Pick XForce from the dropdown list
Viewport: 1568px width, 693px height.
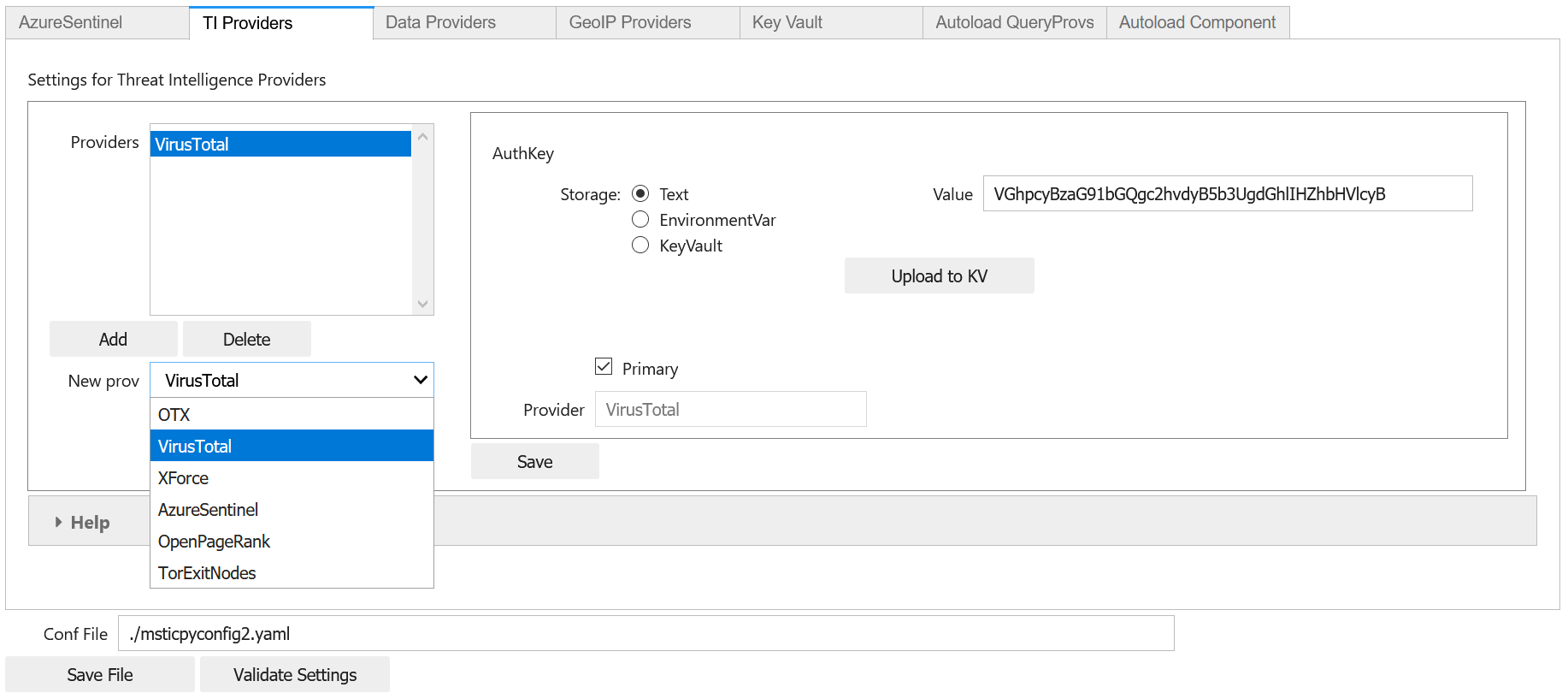[x=292, y=477]
